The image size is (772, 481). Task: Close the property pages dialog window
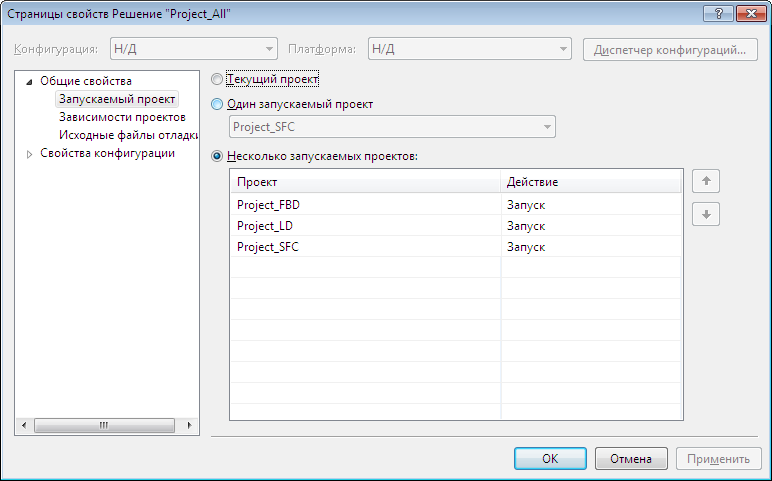[748, 14]
